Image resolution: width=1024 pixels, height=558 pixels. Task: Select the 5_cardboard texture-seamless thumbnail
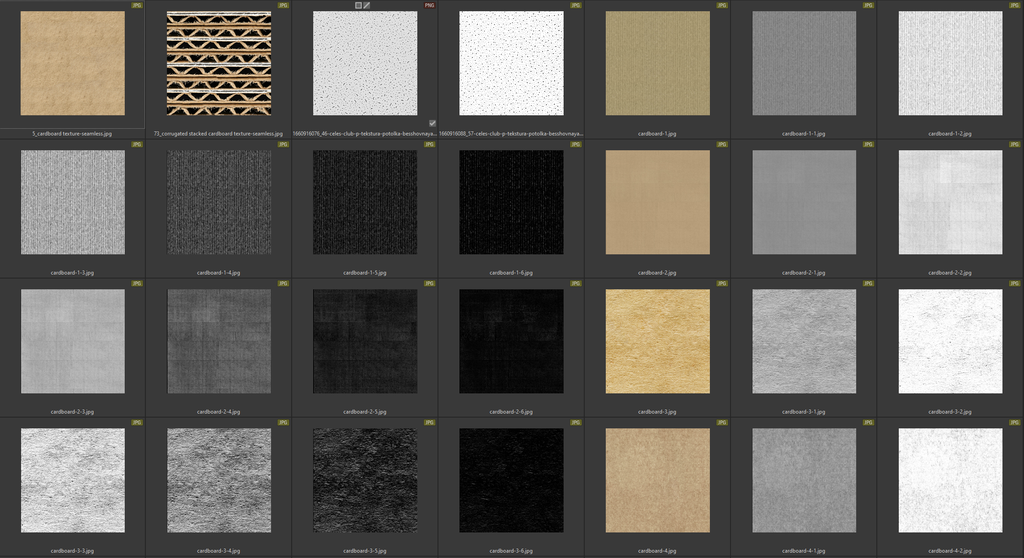pos(72,64)
